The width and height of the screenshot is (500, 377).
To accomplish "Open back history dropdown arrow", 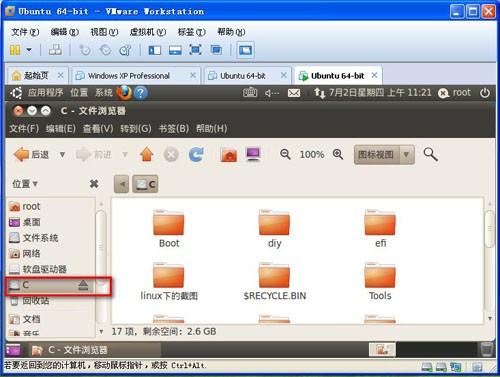I will (62, 155).
